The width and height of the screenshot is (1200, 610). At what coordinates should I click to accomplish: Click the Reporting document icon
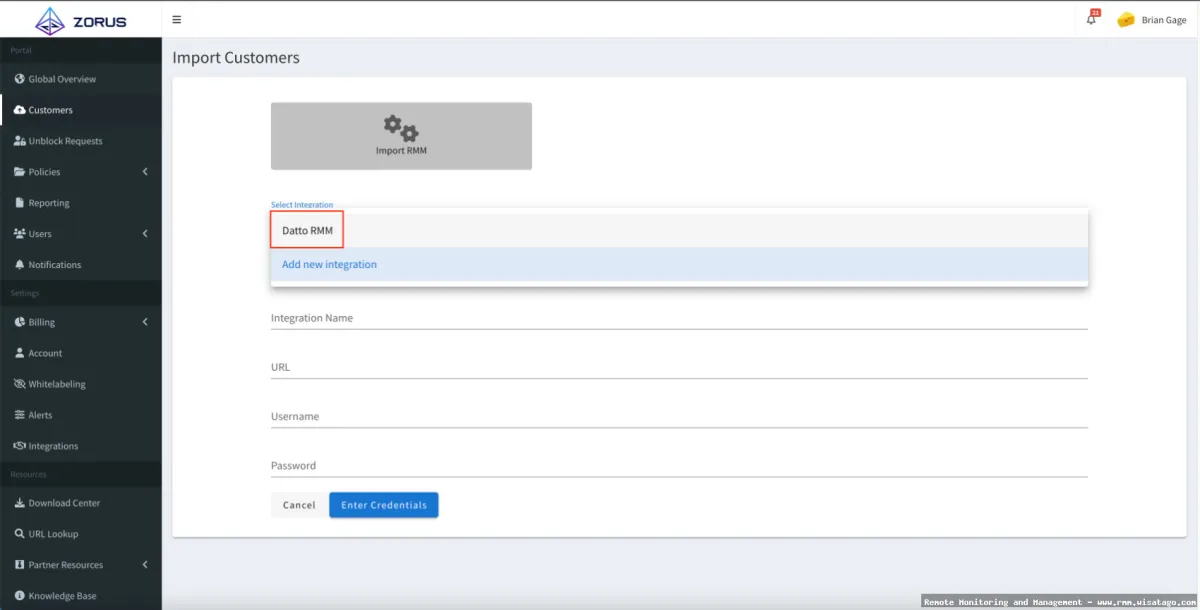[x=19, y=203]
